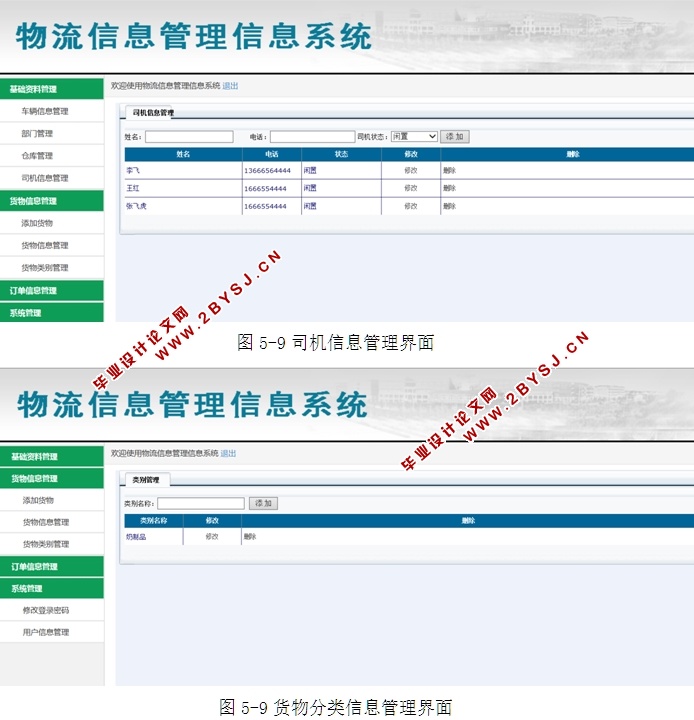Expand 系统管理 section in driver management screen
Viewport: 694px width, 720px height.
tap(51, 313)
